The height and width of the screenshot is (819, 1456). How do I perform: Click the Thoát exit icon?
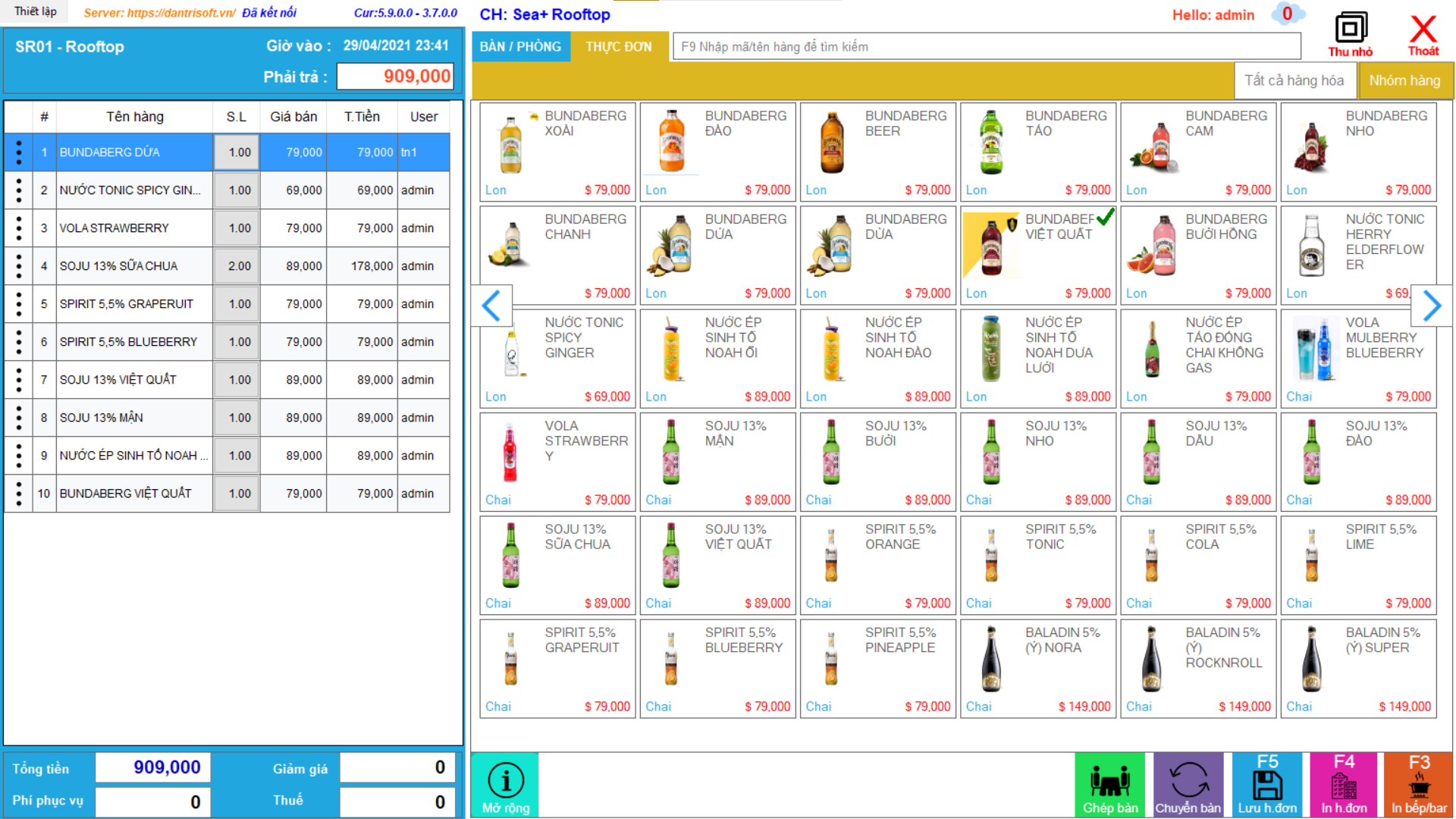click(x=1423, y=34)
